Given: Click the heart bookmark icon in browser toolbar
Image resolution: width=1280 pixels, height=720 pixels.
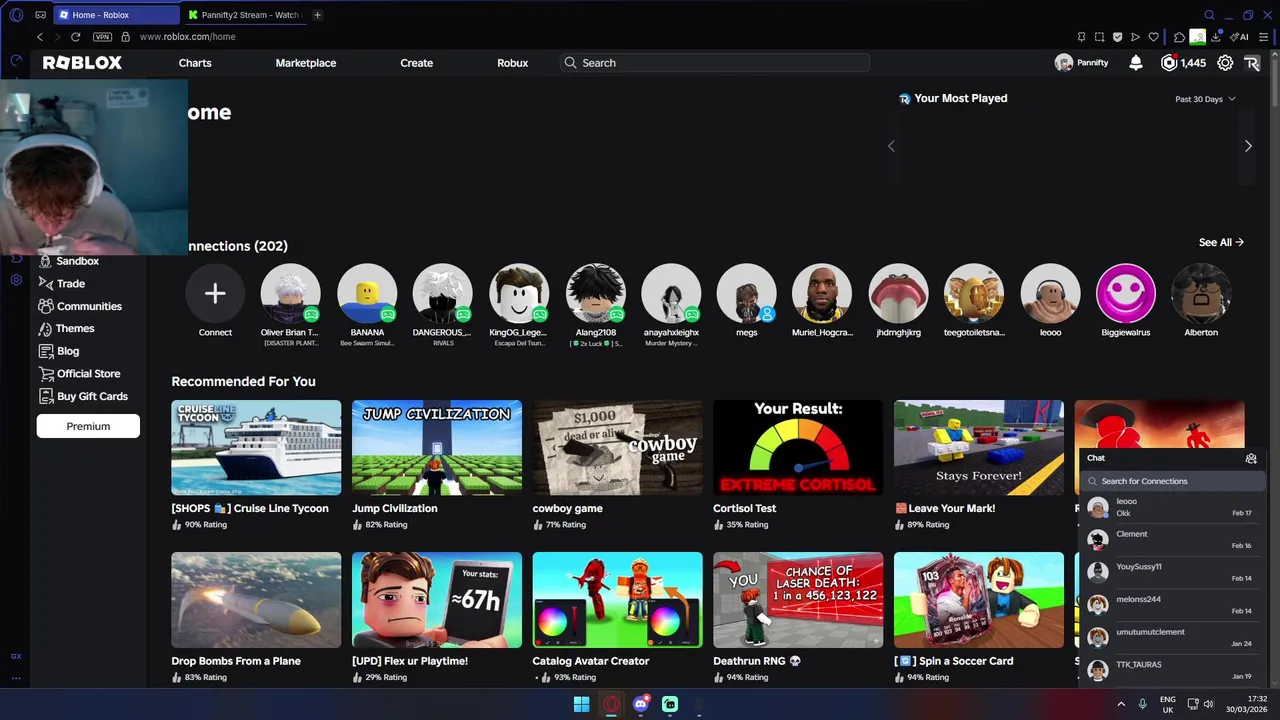Looking at the screenshot, I should click(x=1153, y=37).
